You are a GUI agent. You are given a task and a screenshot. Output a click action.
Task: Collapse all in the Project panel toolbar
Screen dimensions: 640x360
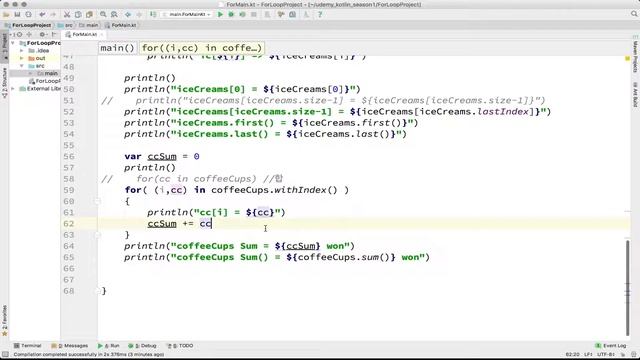click(29, 35)
